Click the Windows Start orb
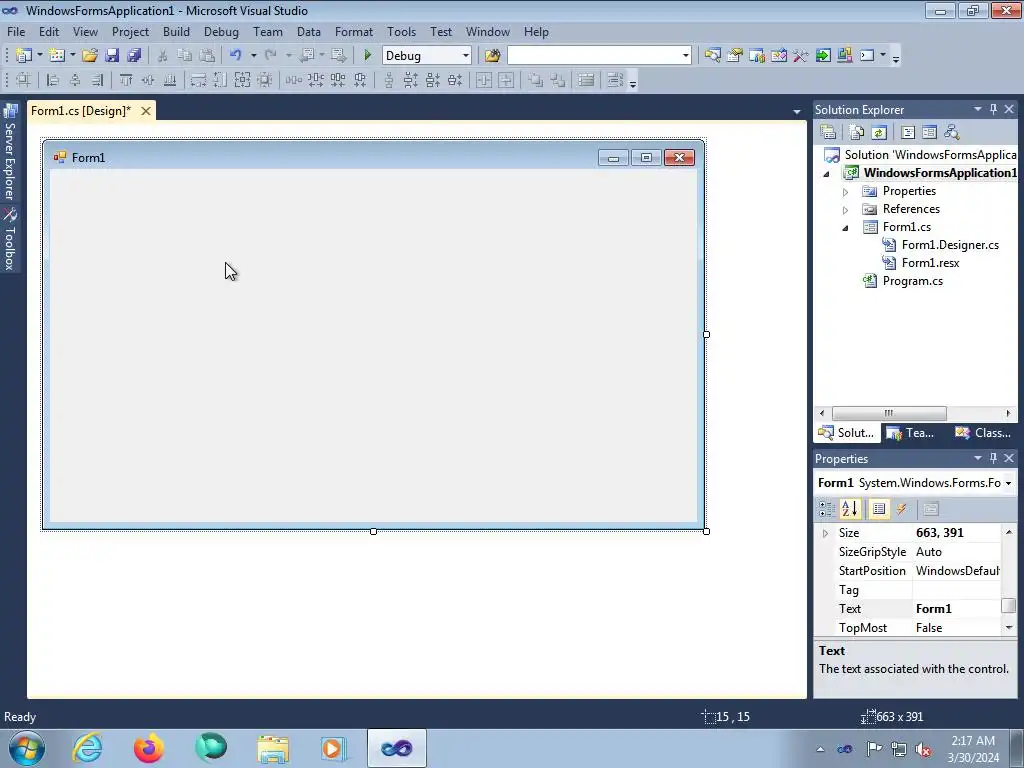 tap(27, 748)
